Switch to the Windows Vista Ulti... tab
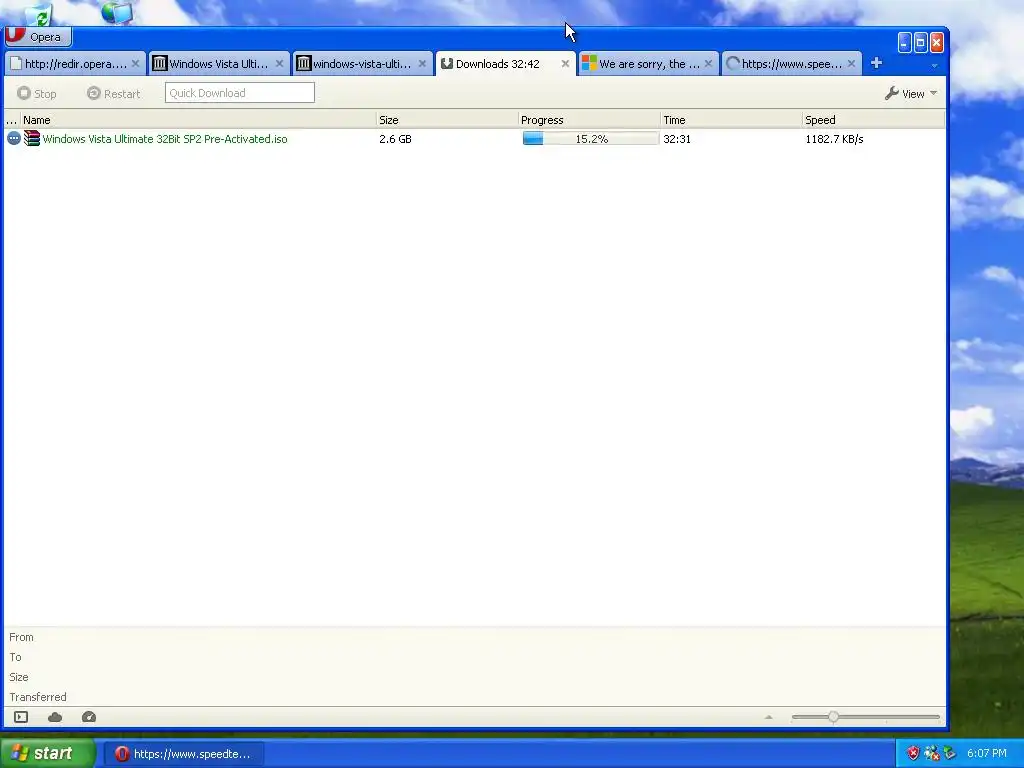The height and width of the screenshot is (768, 1024). pos(219,64)
